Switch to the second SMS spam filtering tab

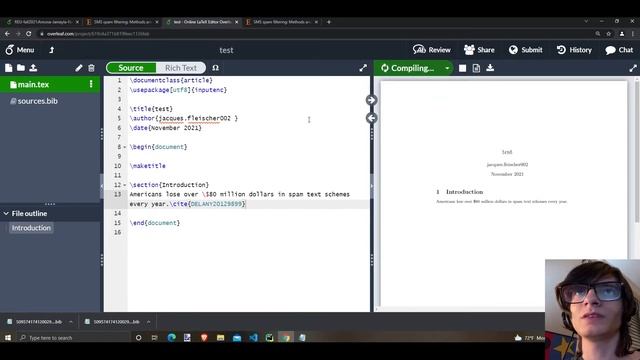pyautogui.click(x=122, y=22)
